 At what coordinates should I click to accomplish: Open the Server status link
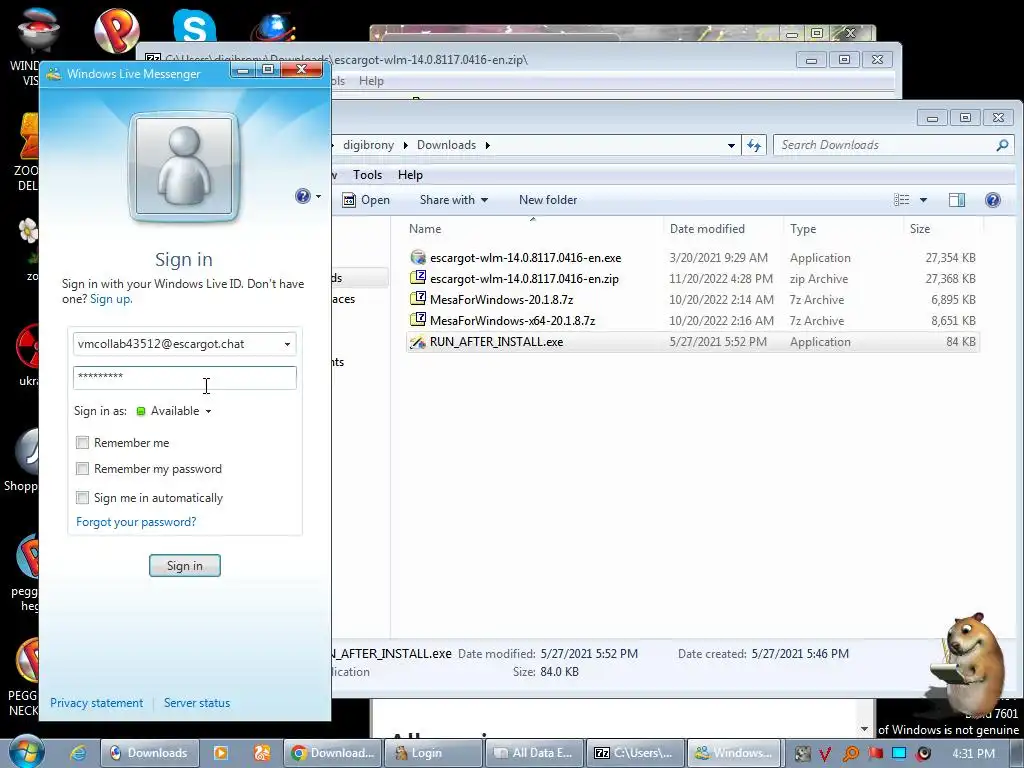(x=197, y=703)
